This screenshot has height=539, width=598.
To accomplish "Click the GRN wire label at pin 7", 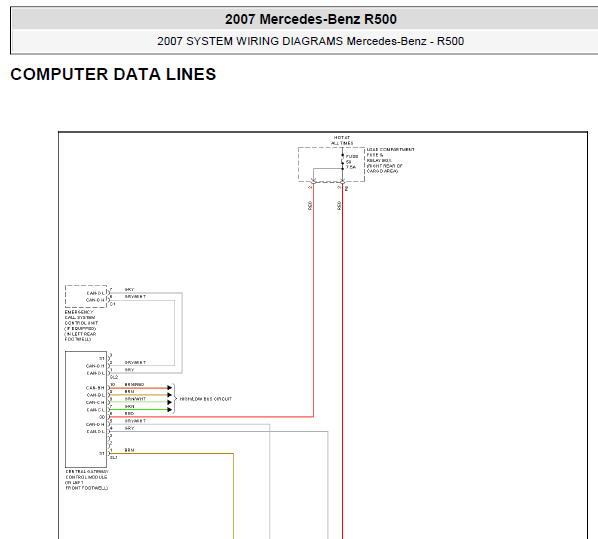I will click(129, 406).
